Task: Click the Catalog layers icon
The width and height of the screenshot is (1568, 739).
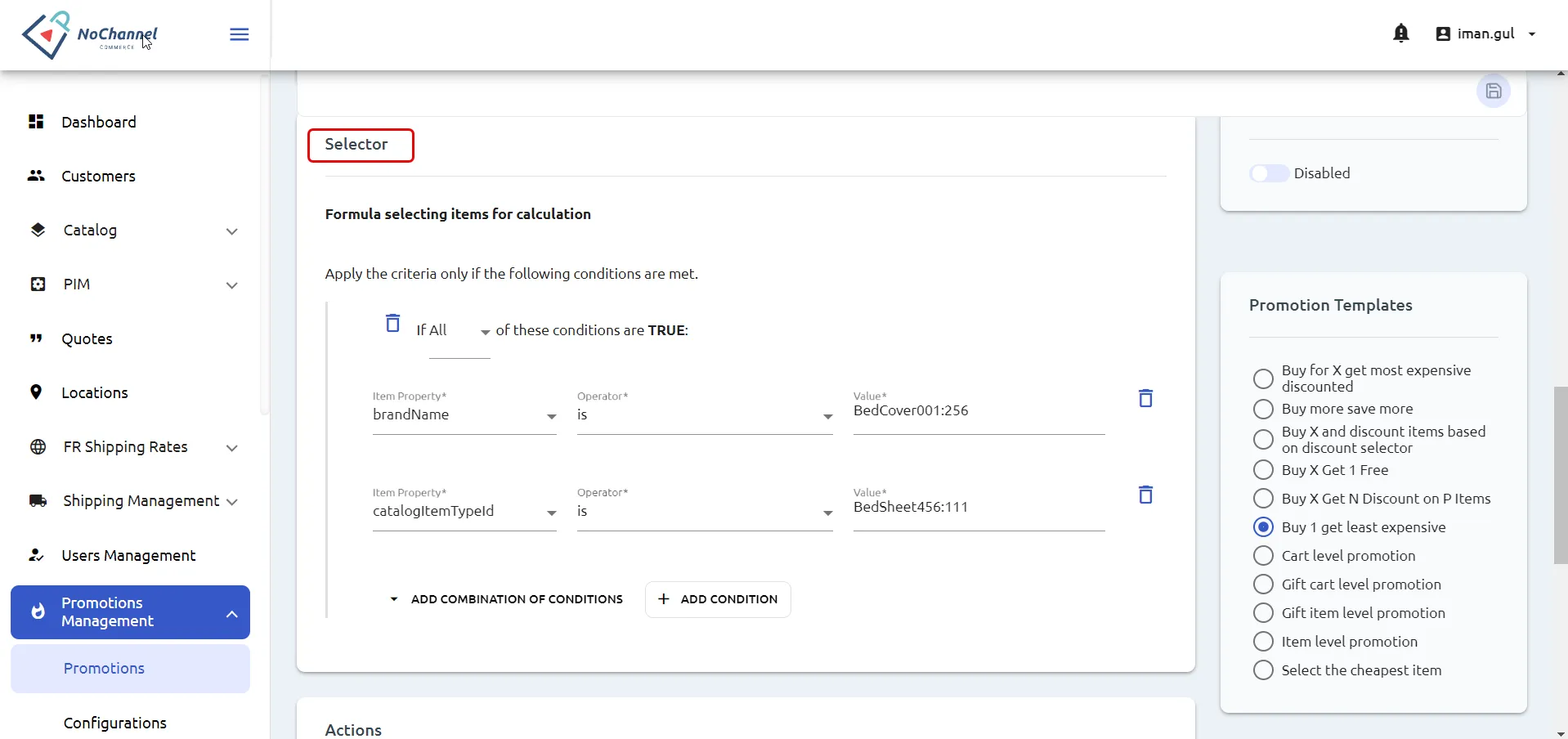Action: point(38,230)
